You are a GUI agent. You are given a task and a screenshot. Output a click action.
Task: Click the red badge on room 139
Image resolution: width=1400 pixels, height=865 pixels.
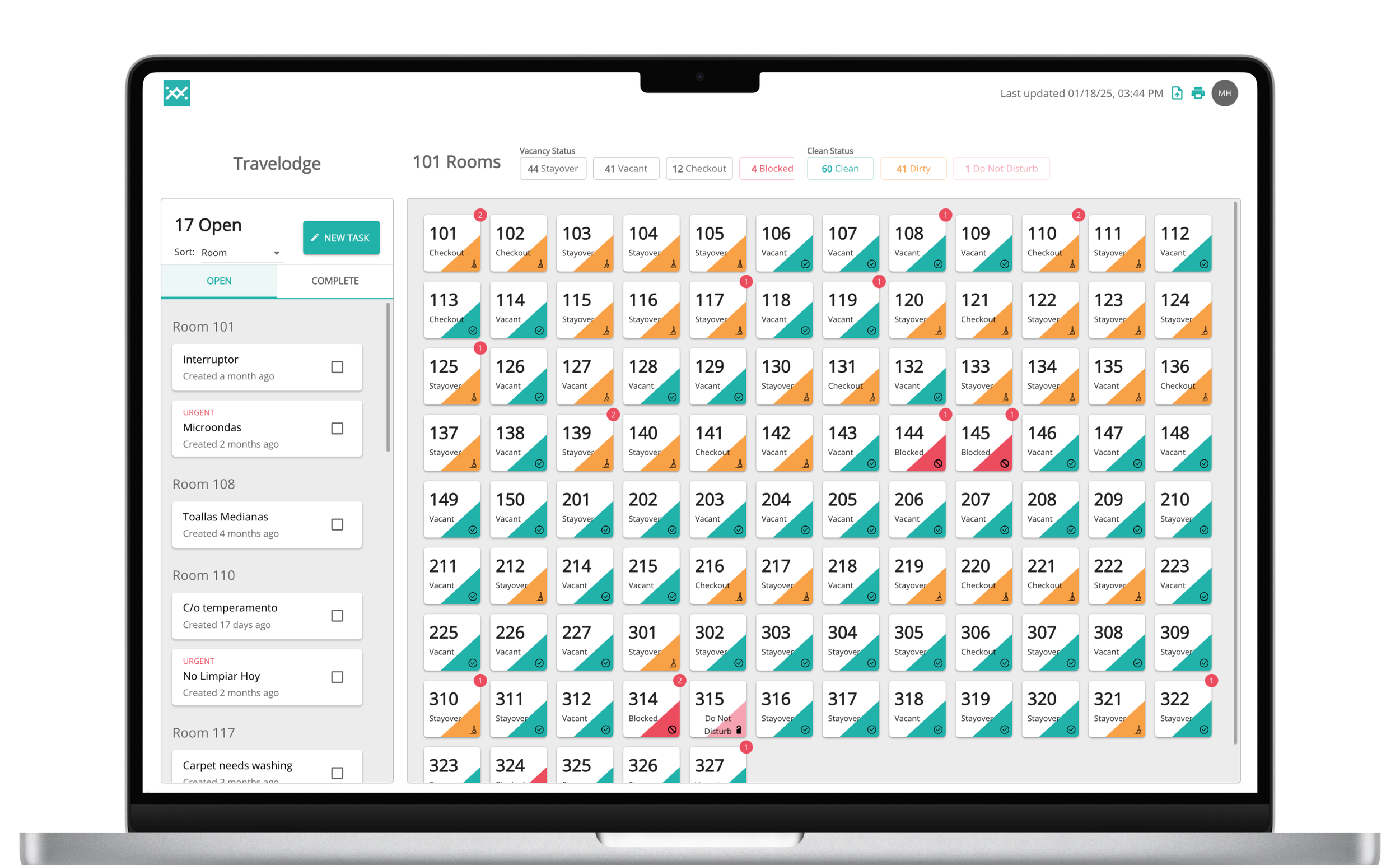pyautogui.click(x=613, y=415)
